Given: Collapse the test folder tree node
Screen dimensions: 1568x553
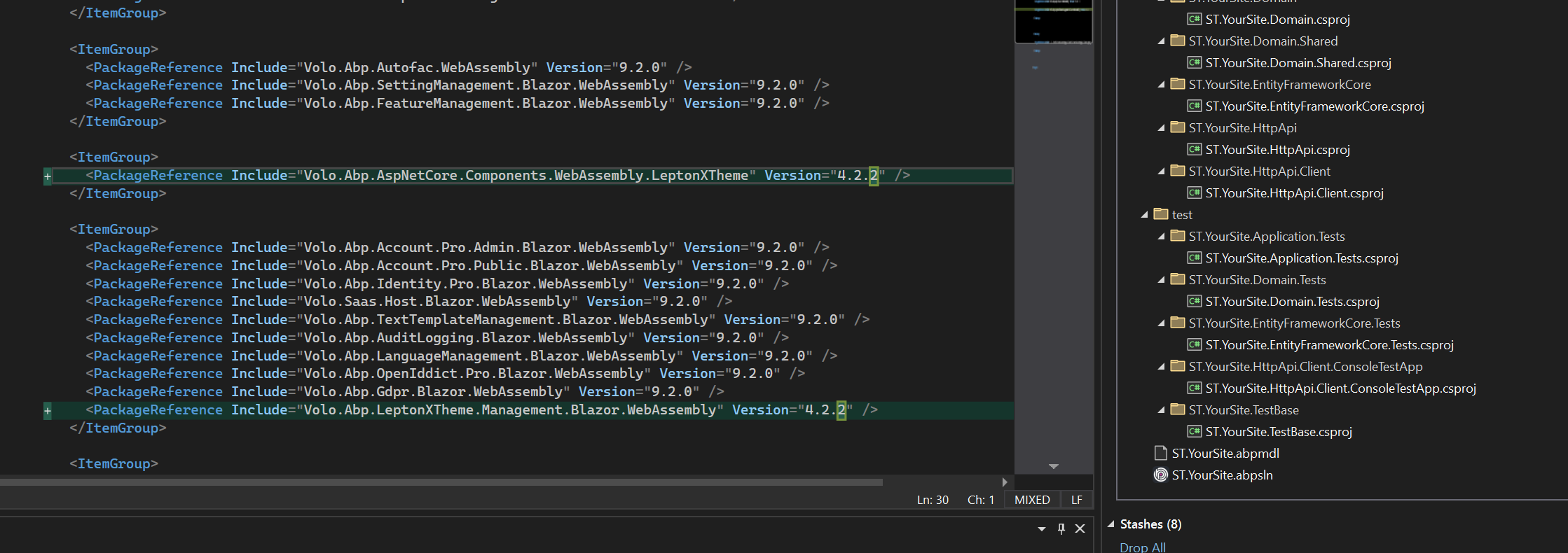Looking at the screenshot, I should [x=1145, y=215].
